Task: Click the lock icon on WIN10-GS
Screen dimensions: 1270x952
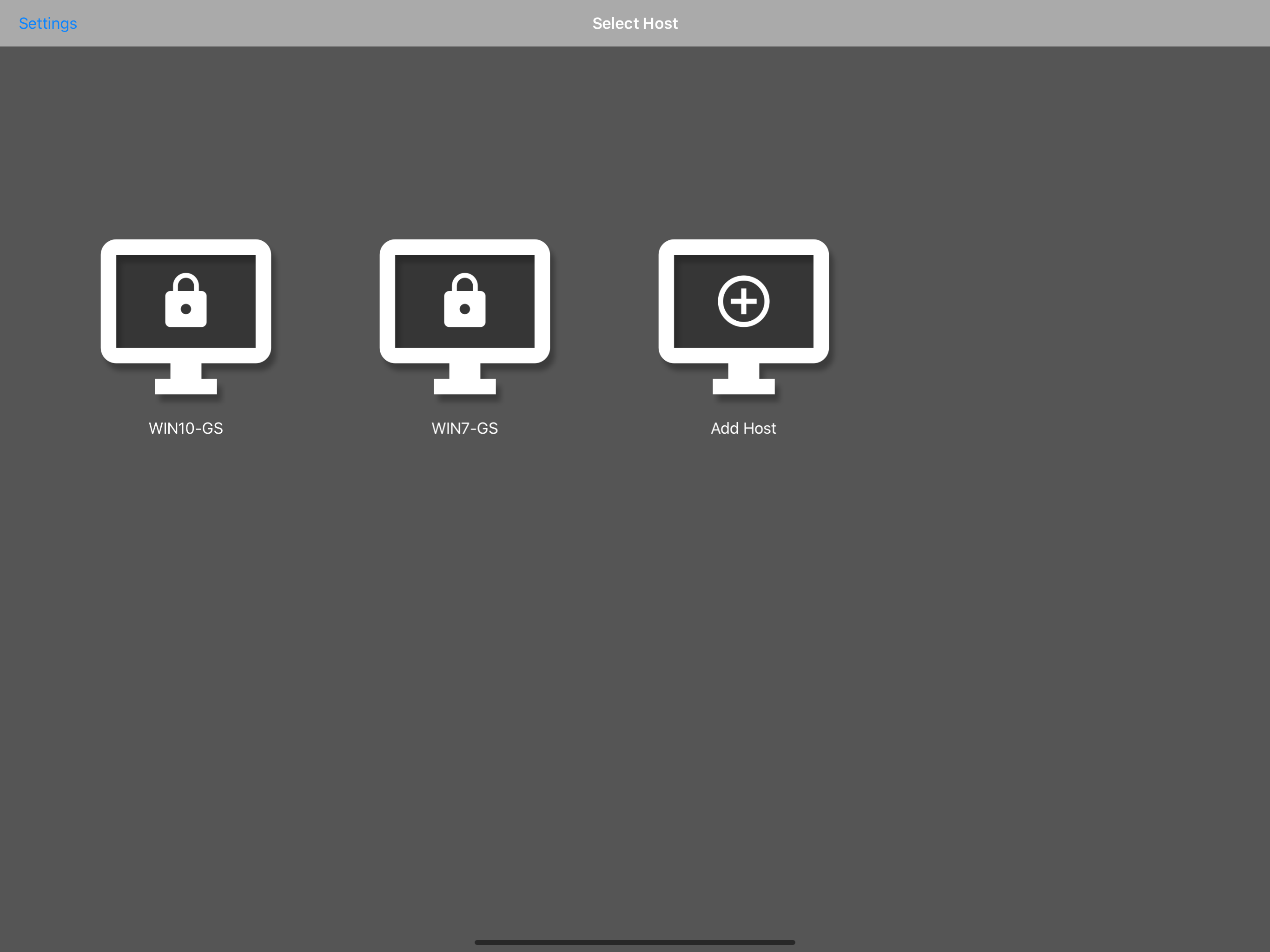Action: pos(185,300)
